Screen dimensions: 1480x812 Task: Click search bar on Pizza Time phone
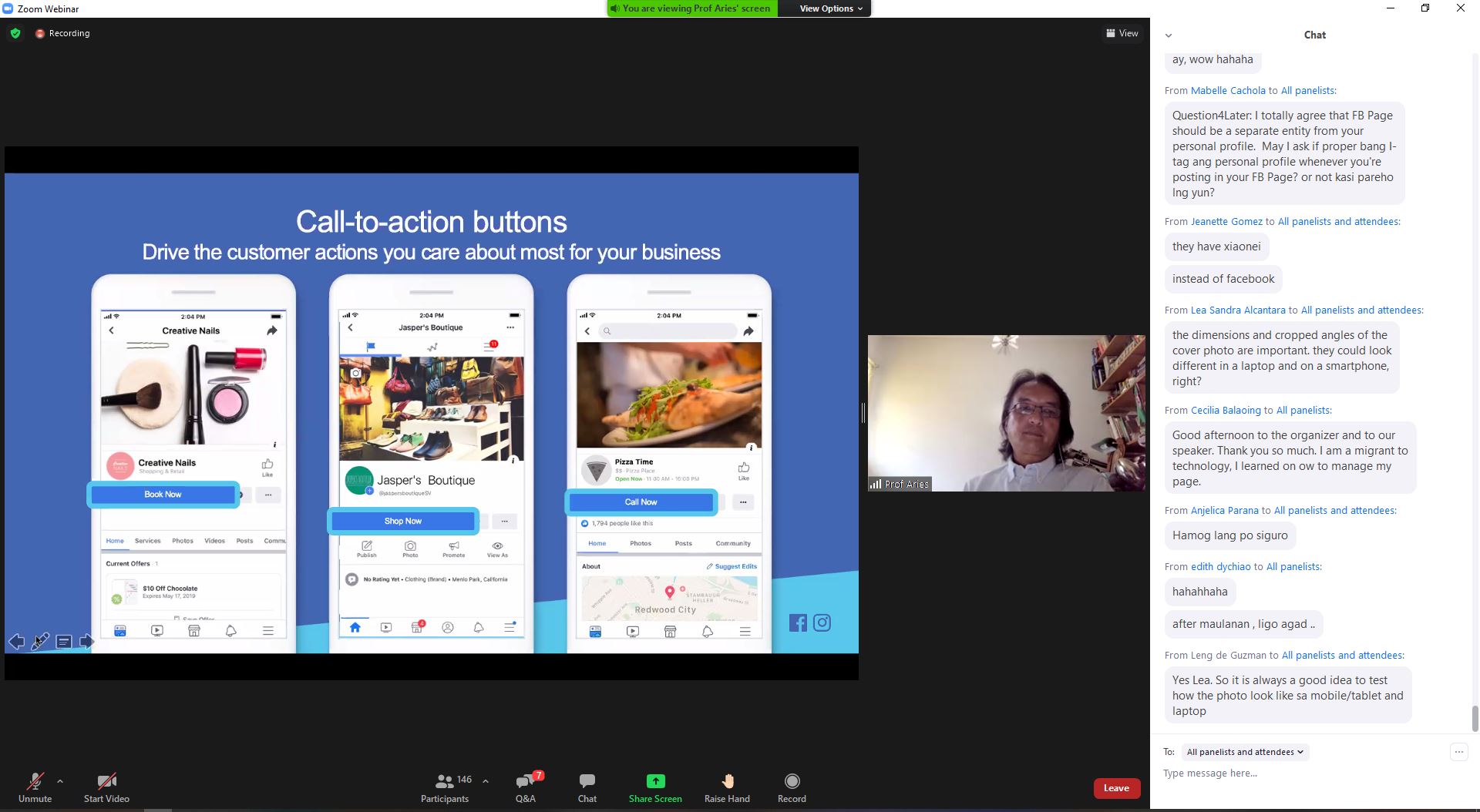point(668,331)
